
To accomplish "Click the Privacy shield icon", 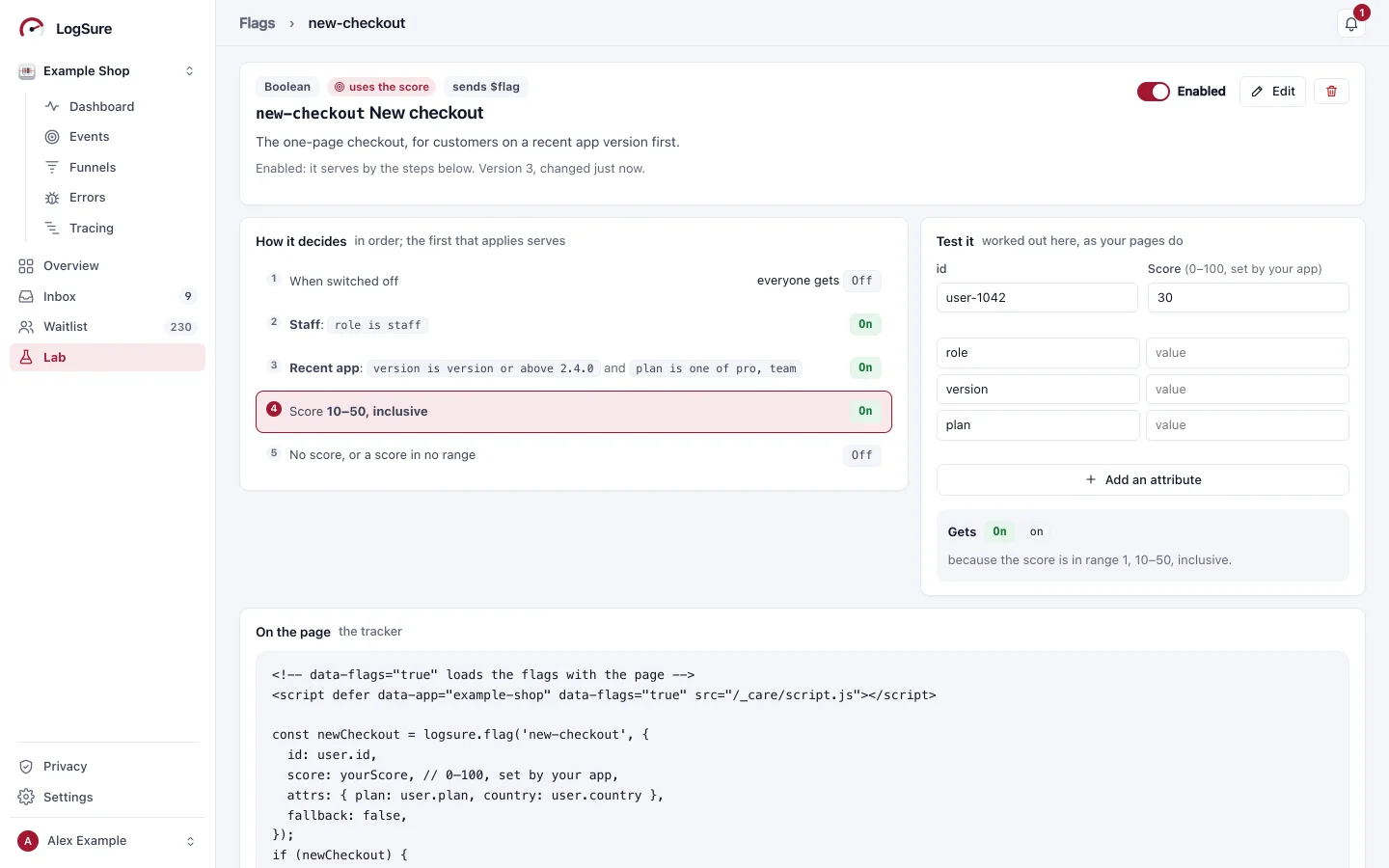I will click(26, 767).
